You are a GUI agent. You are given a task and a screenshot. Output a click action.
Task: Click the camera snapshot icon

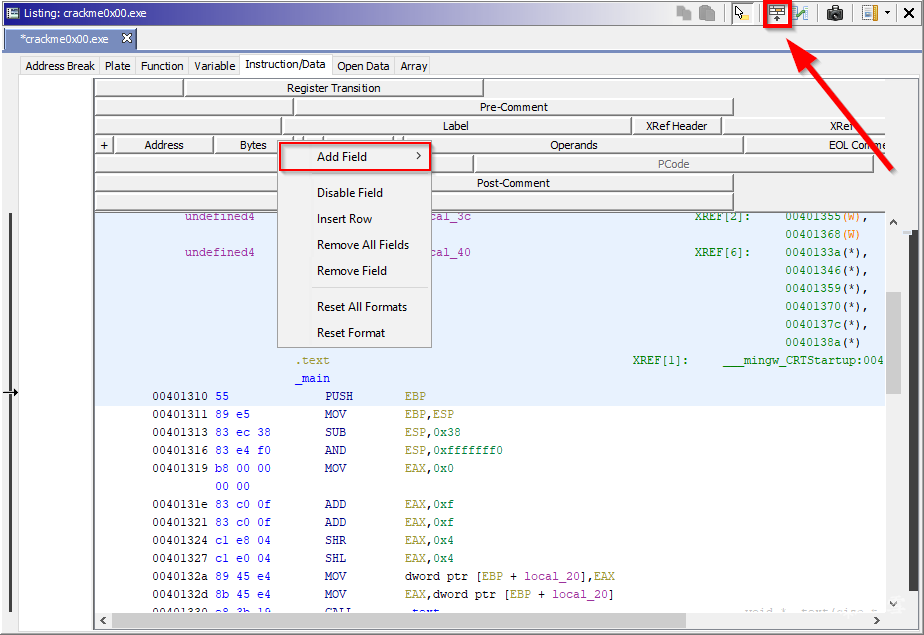pyautogui.click(x=834, y=13)
